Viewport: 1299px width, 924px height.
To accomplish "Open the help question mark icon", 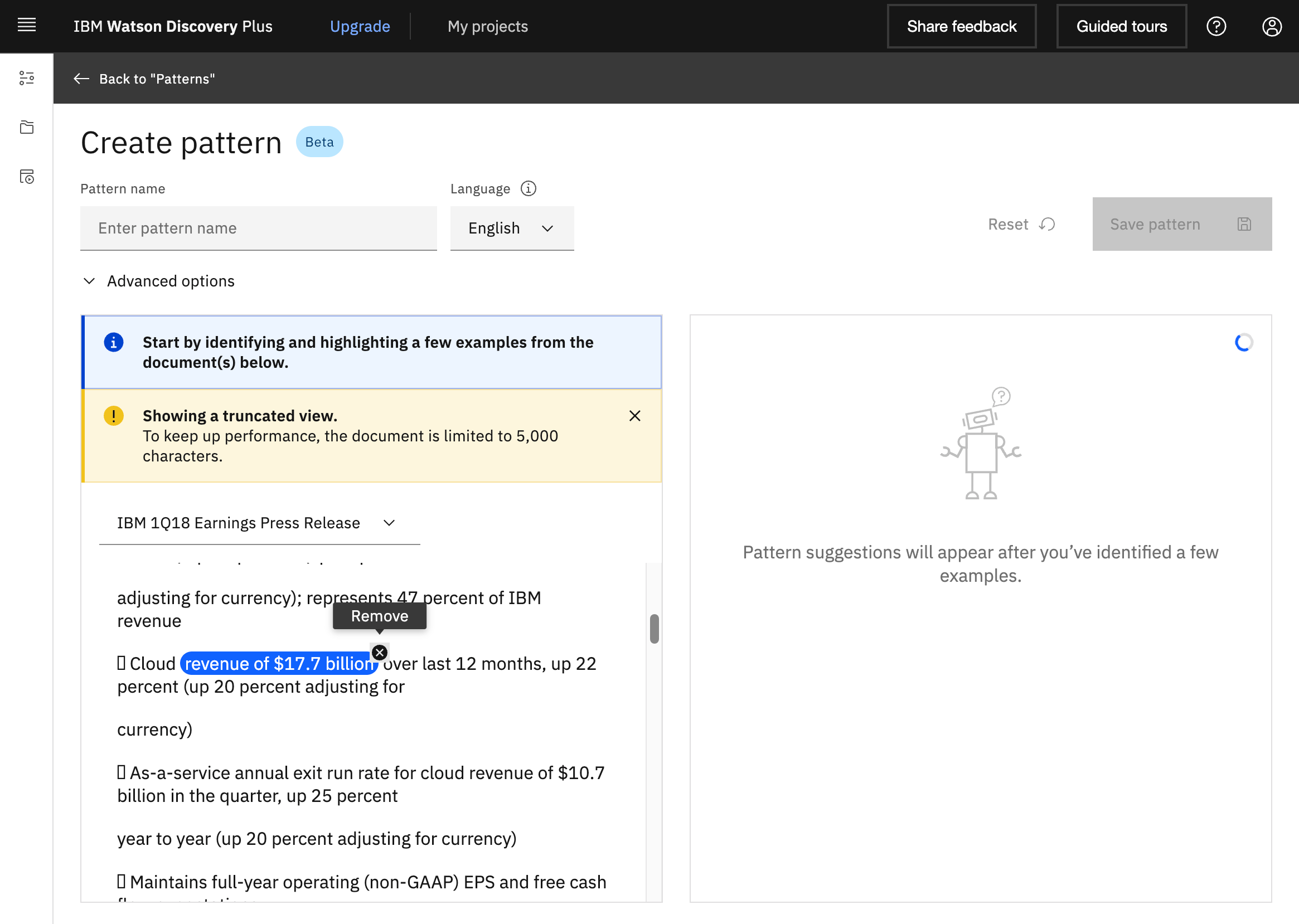I will click(x=1216, y=26).
